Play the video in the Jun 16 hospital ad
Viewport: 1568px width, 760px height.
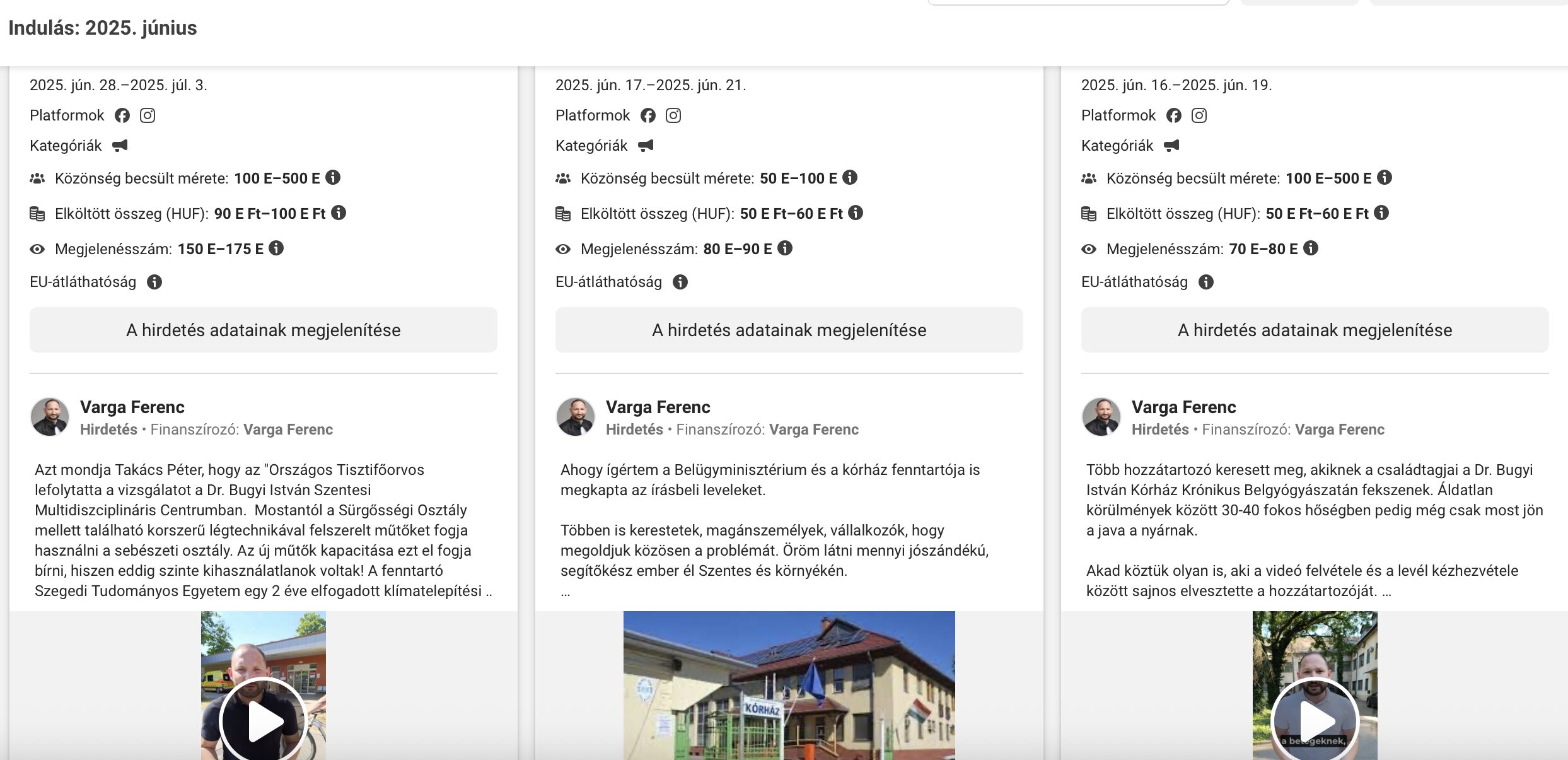click(x=1315, y=720)
